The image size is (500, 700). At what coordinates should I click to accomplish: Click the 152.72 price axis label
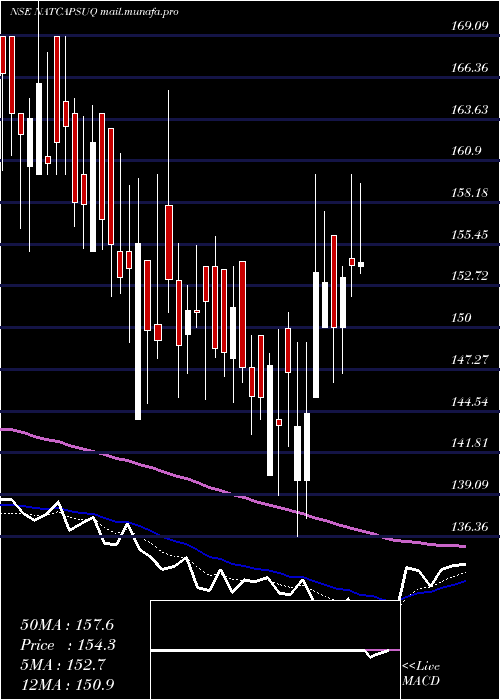point(468,276)
